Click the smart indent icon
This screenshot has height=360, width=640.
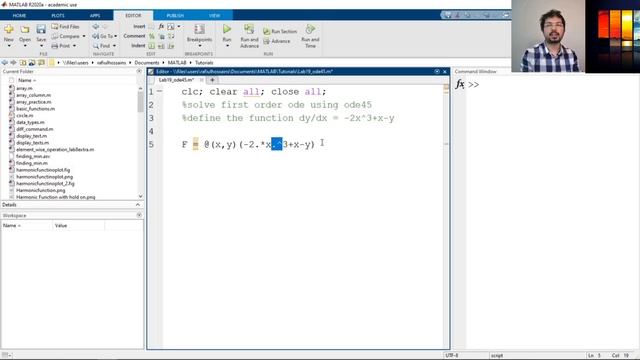click(151, 46)
